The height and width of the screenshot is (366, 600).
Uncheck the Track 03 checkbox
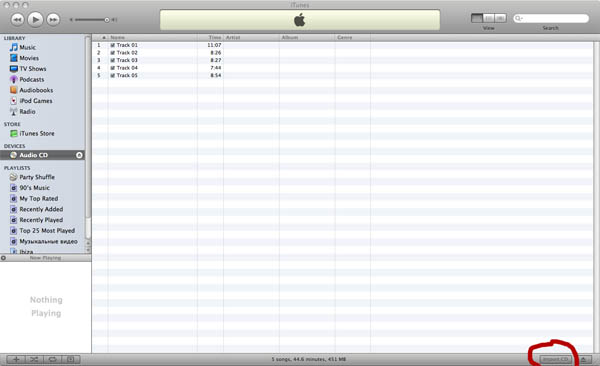(x=112, y=60)
